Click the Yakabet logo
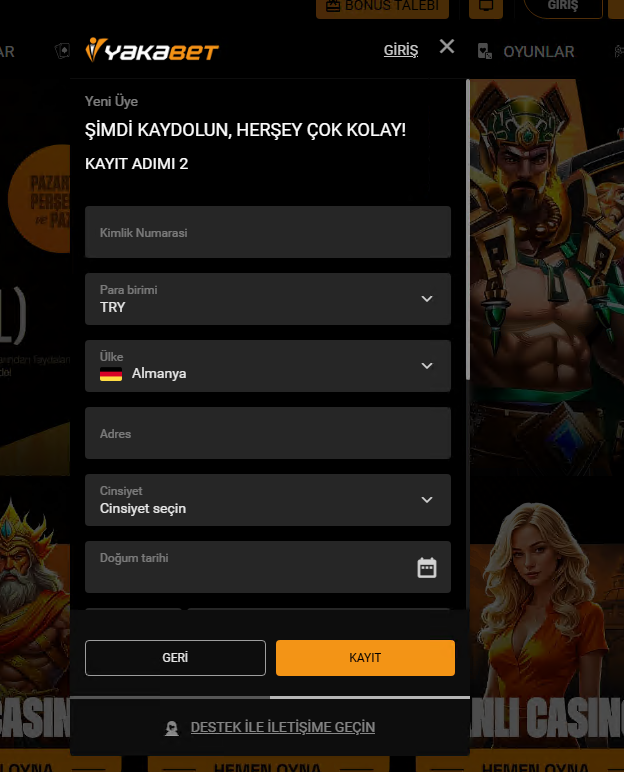This screenshot has height=772, width=624. click(x=152, y=50)
